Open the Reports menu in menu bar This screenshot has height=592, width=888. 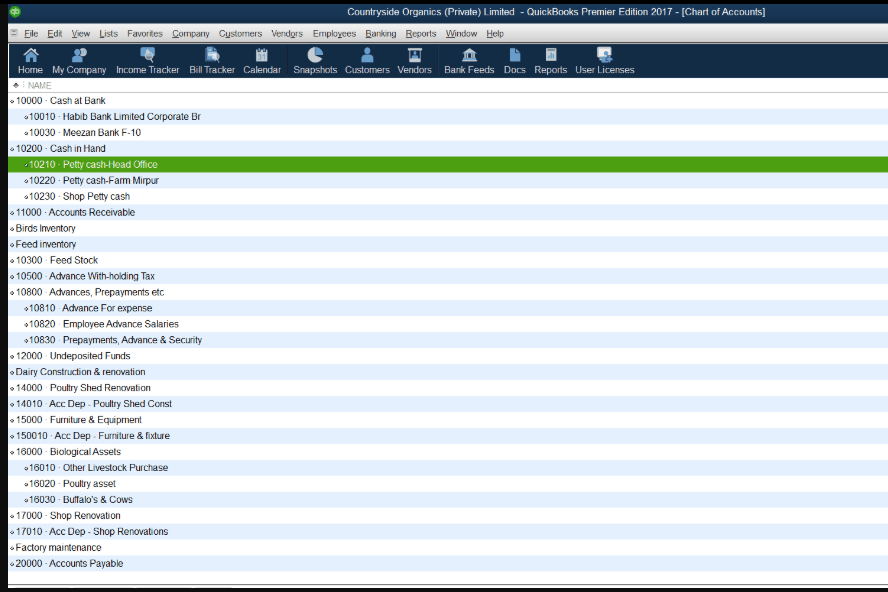click(421, 33)
